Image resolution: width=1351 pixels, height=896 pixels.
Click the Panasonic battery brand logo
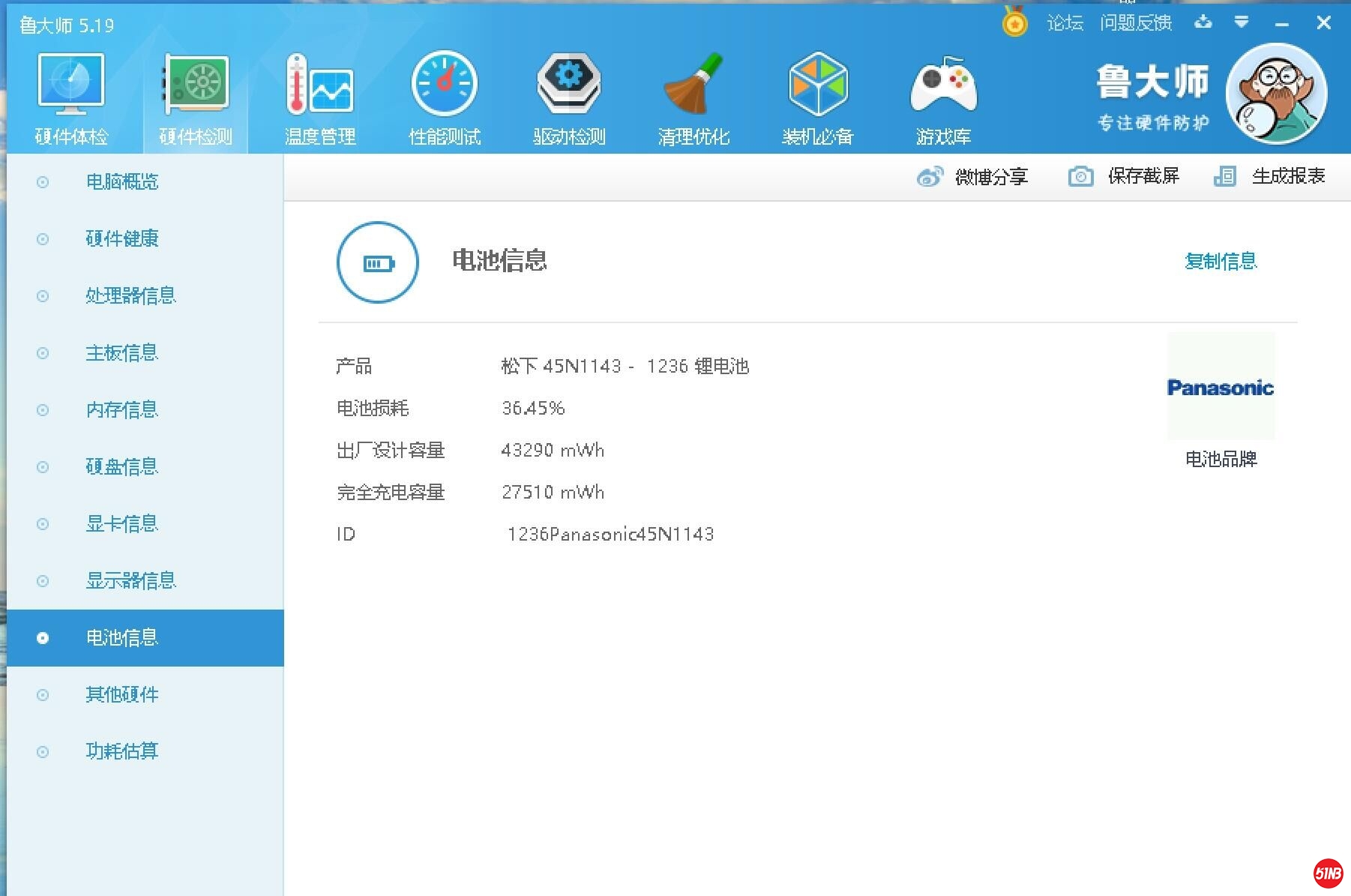click(x=1220, y=387)
